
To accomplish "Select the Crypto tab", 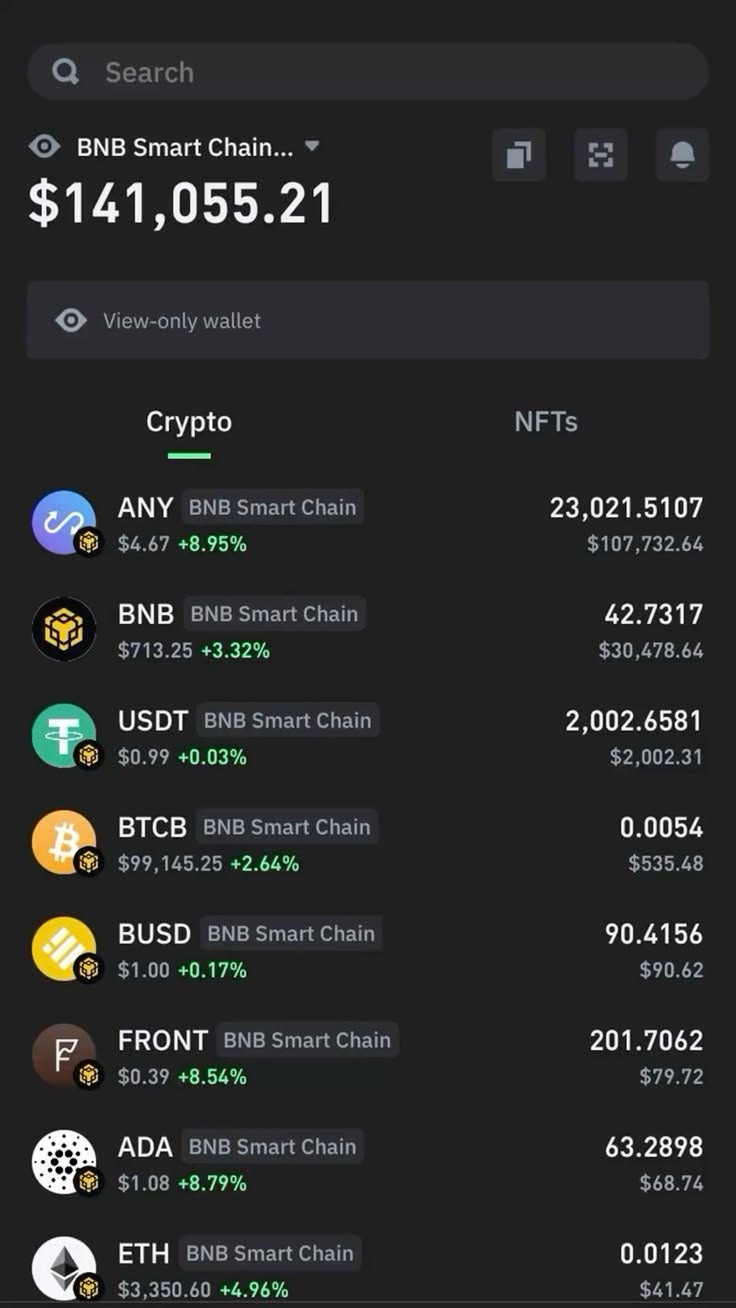I will [x=189, y=422].
